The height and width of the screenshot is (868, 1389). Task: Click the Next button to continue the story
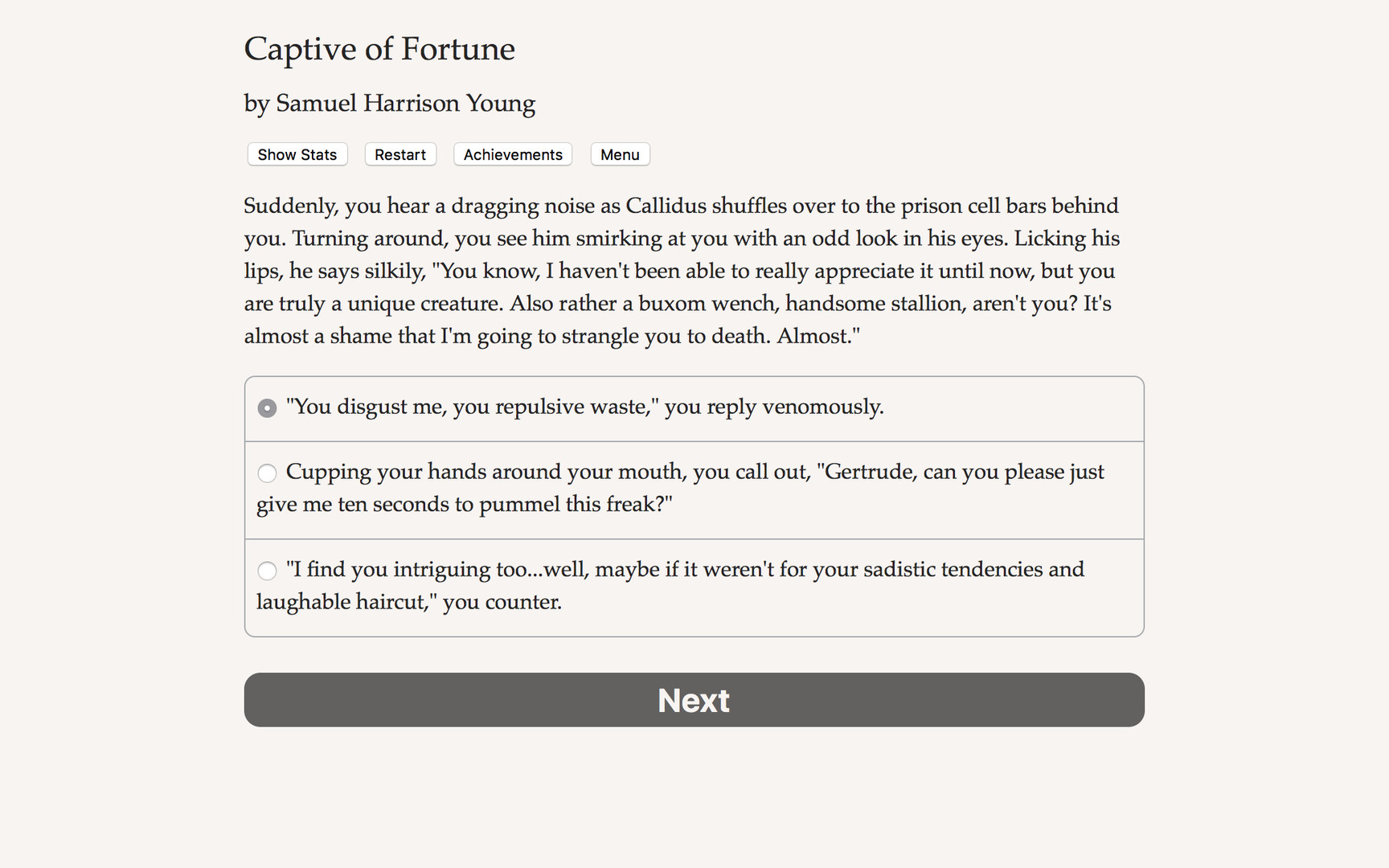tap(694, 699)
